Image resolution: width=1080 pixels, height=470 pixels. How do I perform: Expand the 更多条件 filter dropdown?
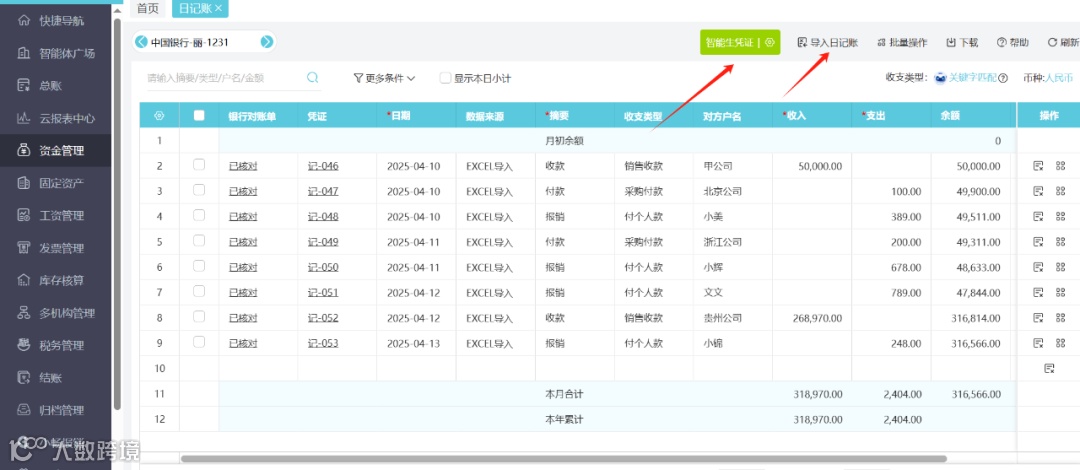(x=384, y=79)
